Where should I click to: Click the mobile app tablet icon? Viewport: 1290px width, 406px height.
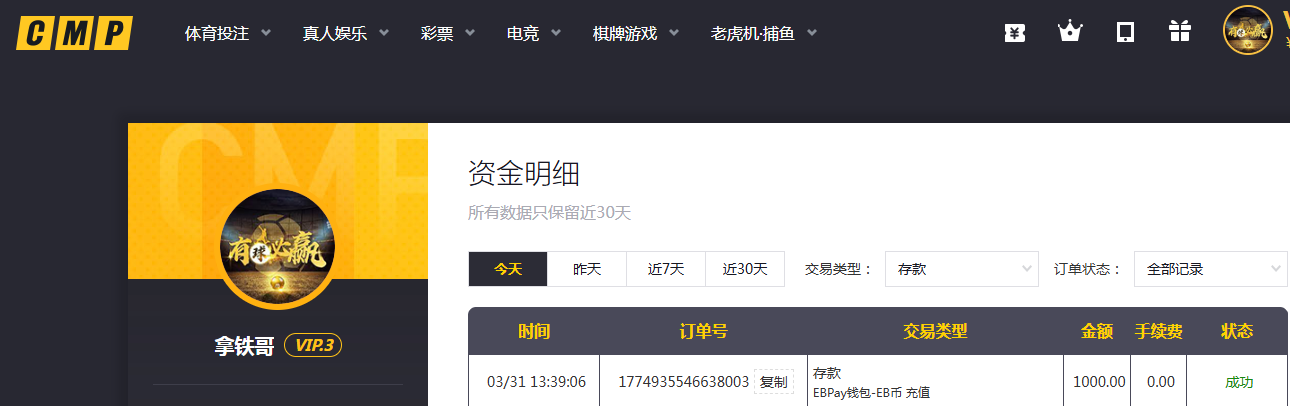point(1125,32)
